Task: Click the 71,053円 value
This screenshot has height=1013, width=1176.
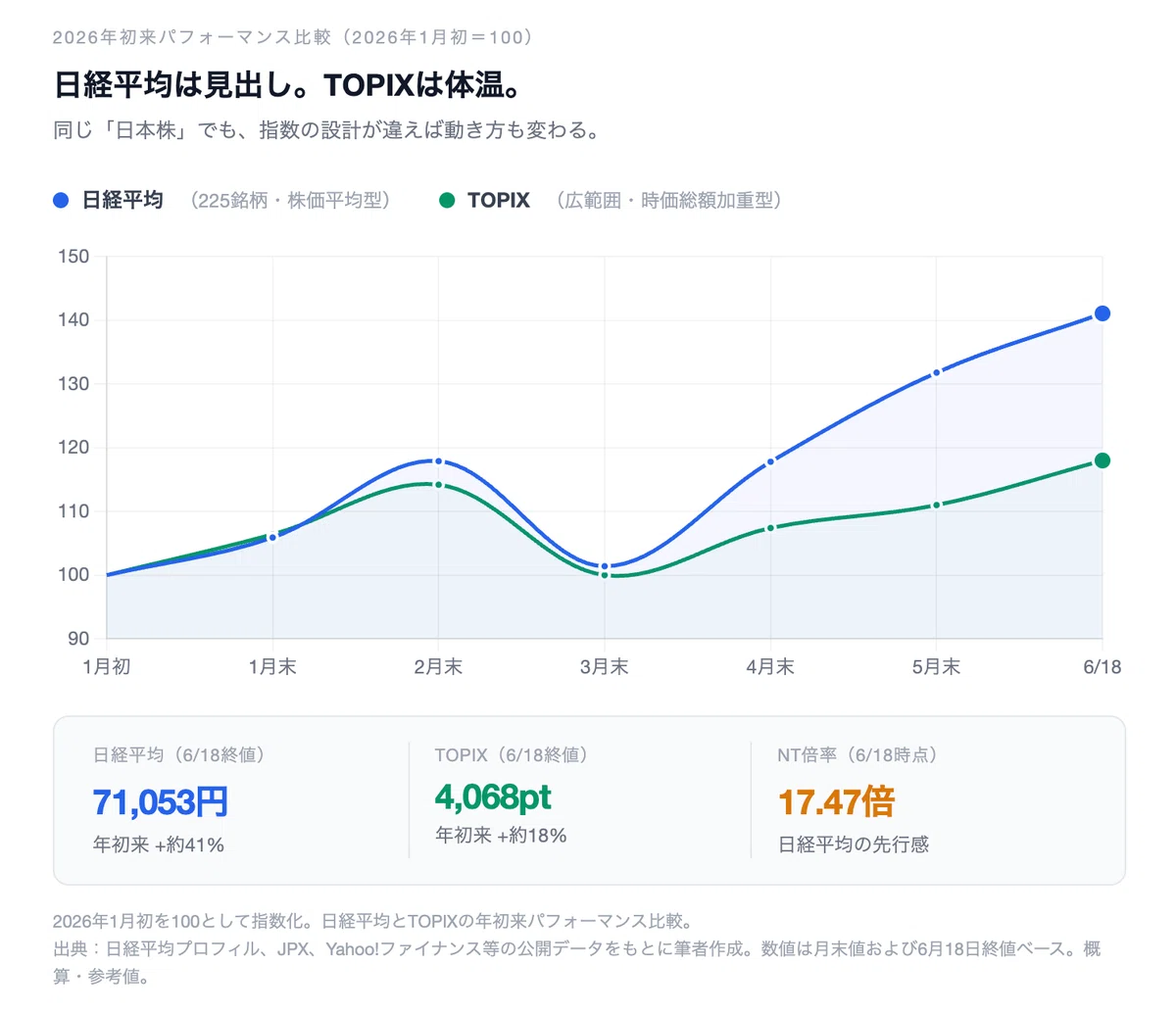Action: [161, 802]
